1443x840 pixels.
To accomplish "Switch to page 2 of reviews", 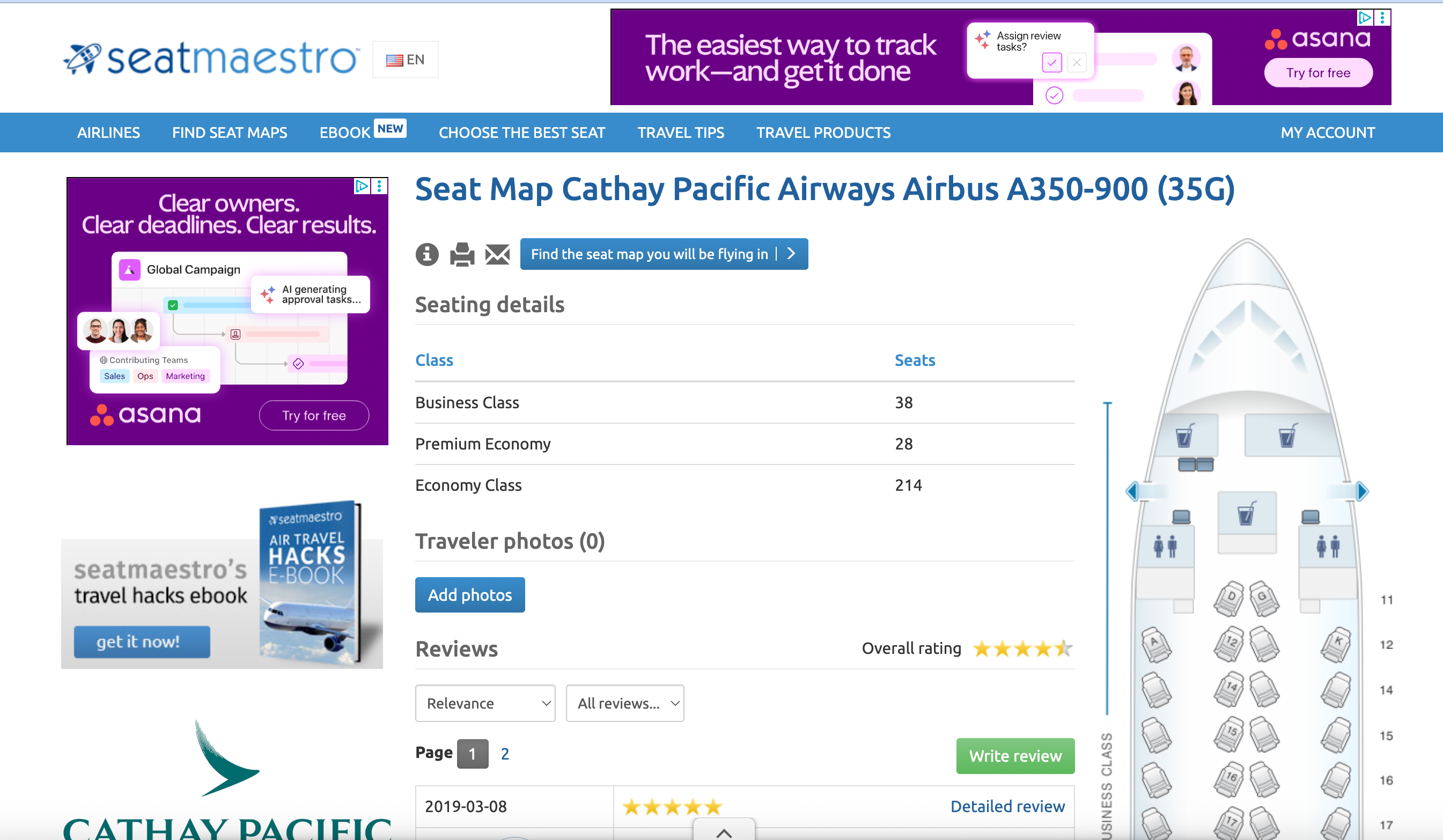I will click(x=504, y=753).
